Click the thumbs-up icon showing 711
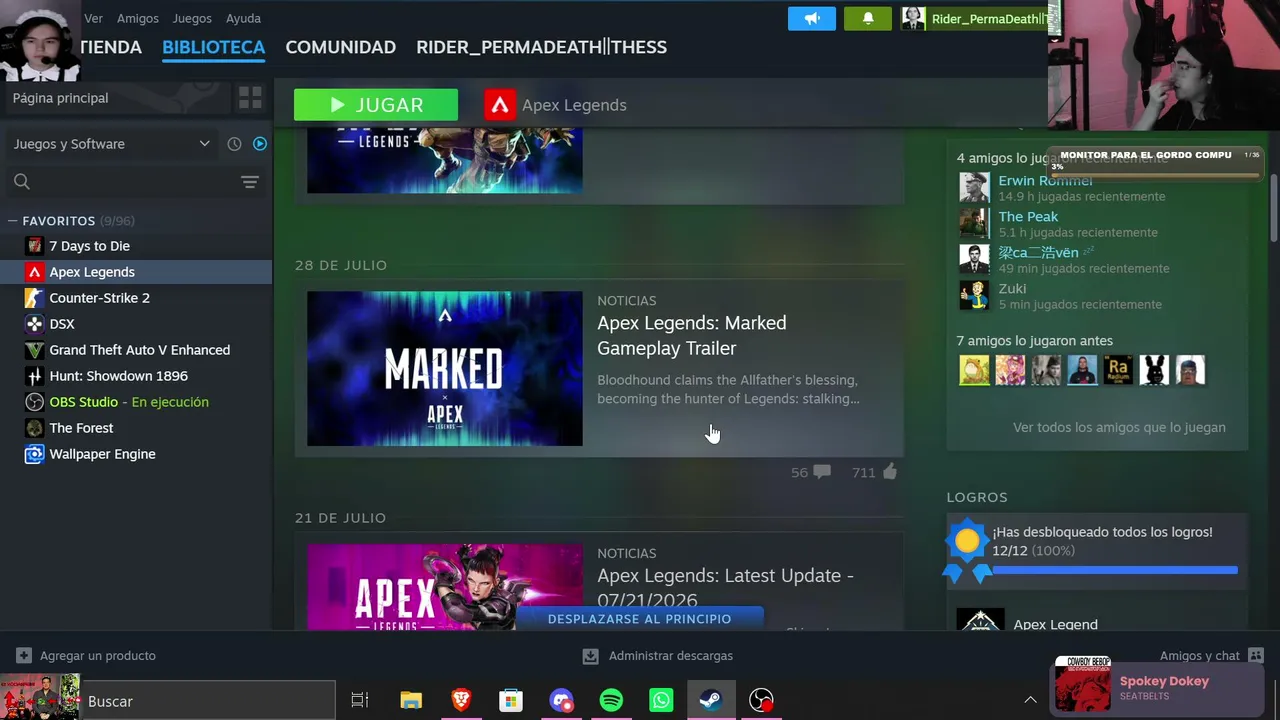Viewport: 1280px width, 720px height. (x=889, y=472)
